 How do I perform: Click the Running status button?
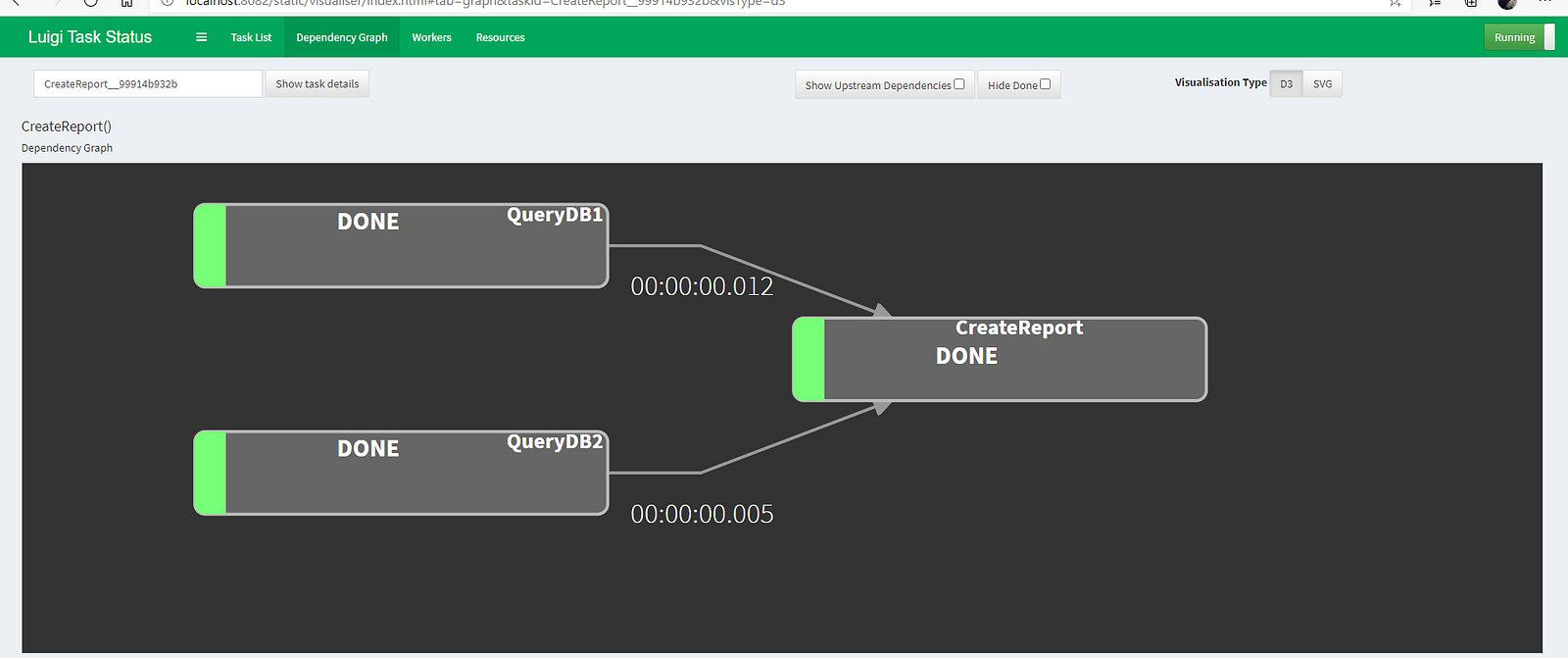1514,37
